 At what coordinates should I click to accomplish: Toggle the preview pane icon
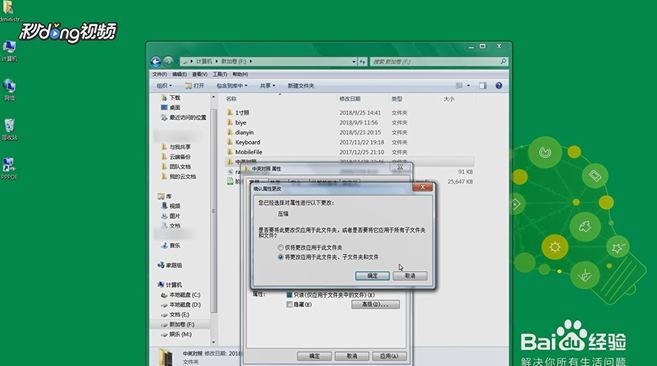pyautogui.click(x=483, y=86)
